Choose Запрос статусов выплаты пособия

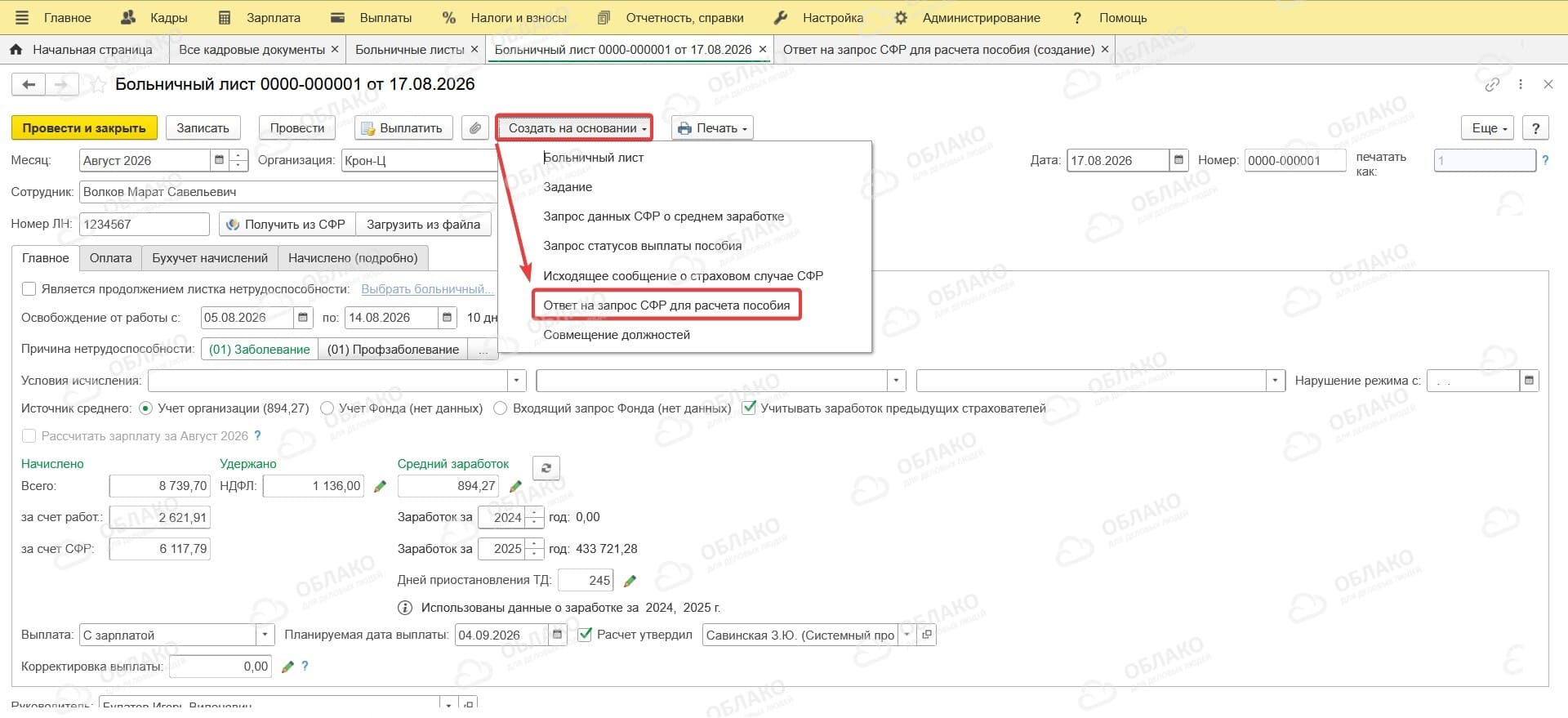coord(642,246)
